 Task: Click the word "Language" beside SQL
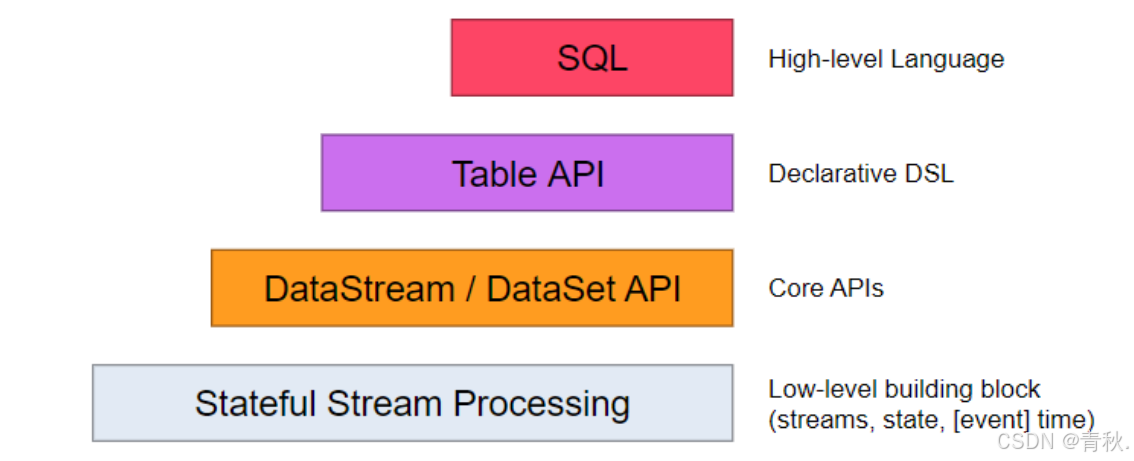pyautogui.click(x=947, y=59)
